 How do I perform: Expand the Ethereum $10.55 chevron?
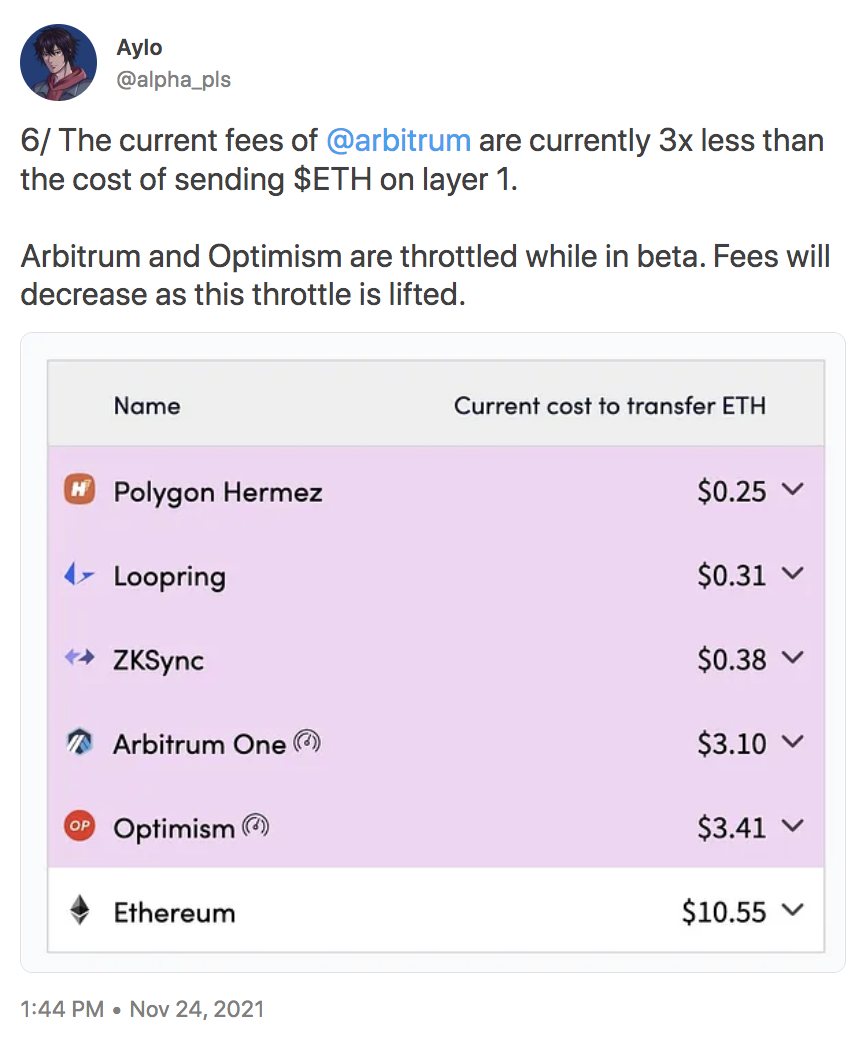tap(792, 910)
